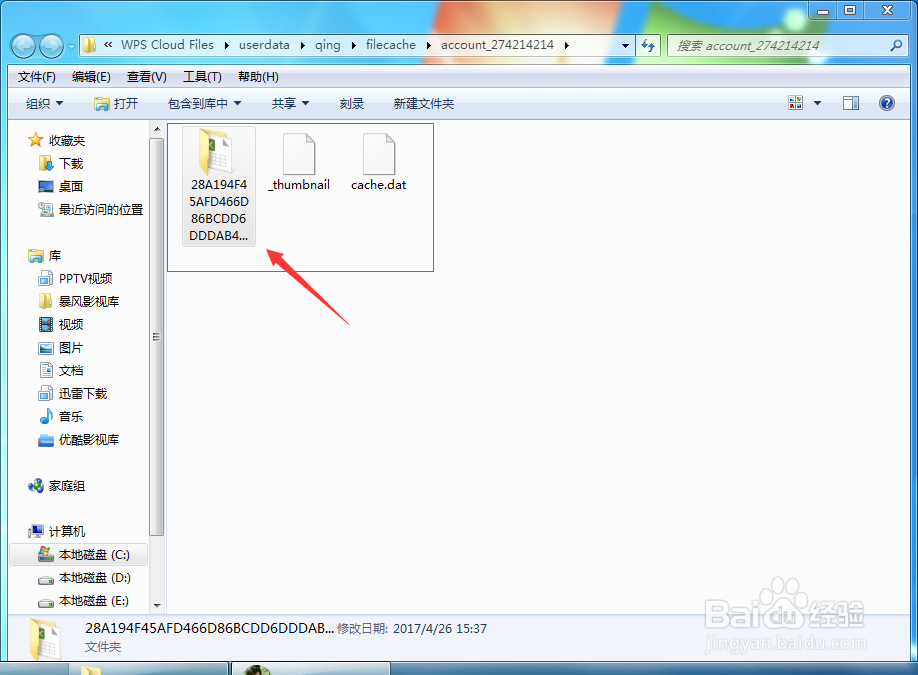Click the taskbar folder button
The width and height of the screenshot is (918, 675).
(148, 669)
